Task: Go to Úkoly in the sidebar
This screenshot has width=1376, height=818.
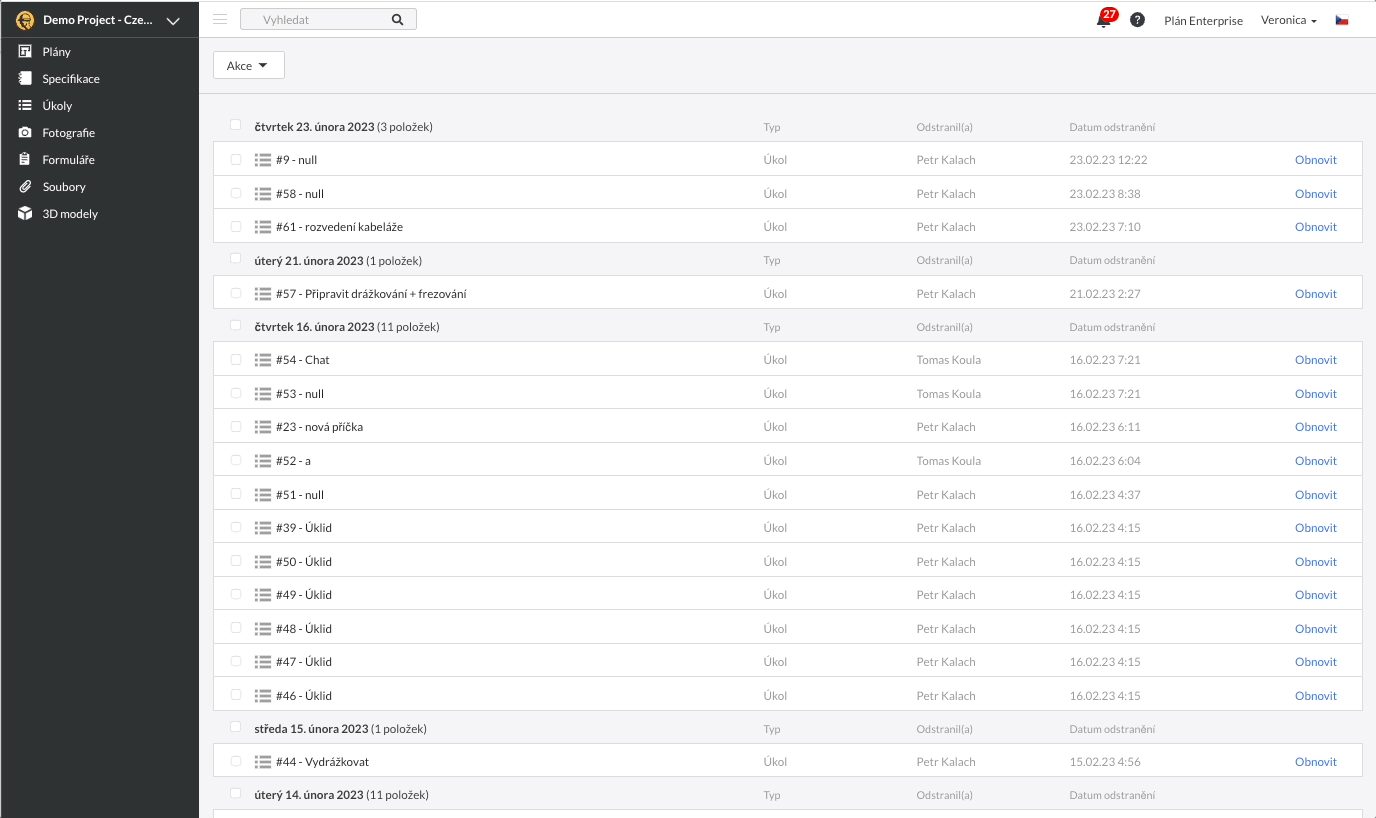Action: click(57, 105)
